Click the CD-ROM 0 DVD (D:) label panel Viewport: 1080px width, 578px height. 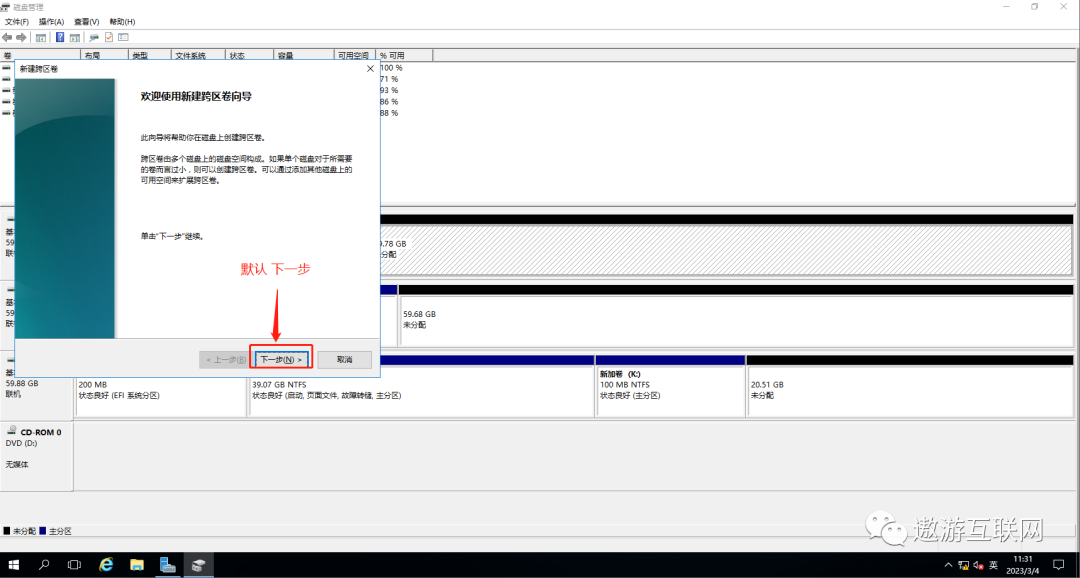[x=37, y=456]
